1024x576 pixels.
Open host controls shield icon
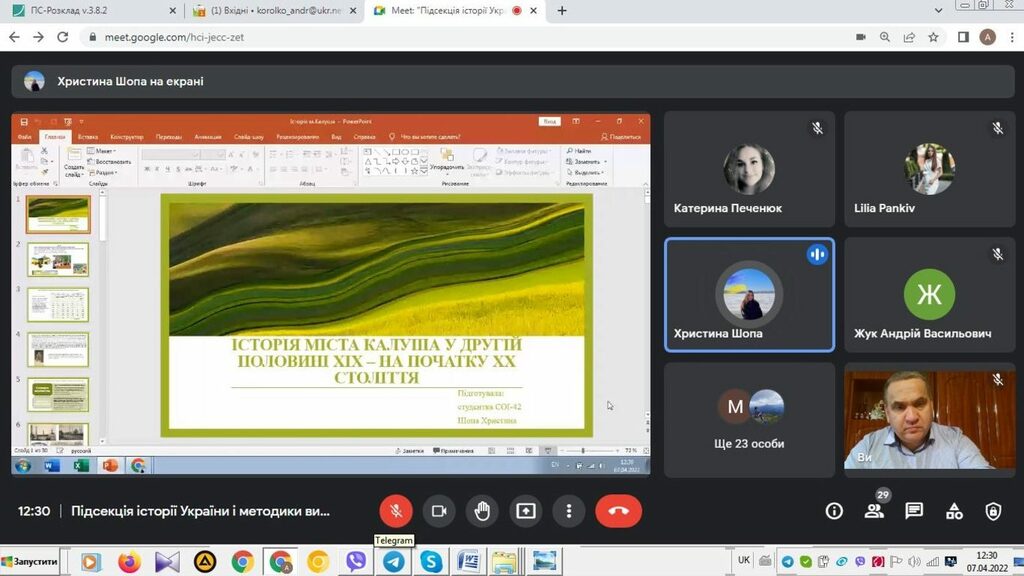pos(993,511)
